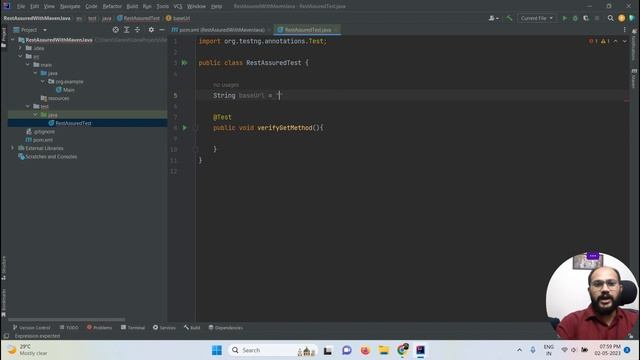Open the Notifications side panel
Screen dimensions: 640x360
point(634,44)
